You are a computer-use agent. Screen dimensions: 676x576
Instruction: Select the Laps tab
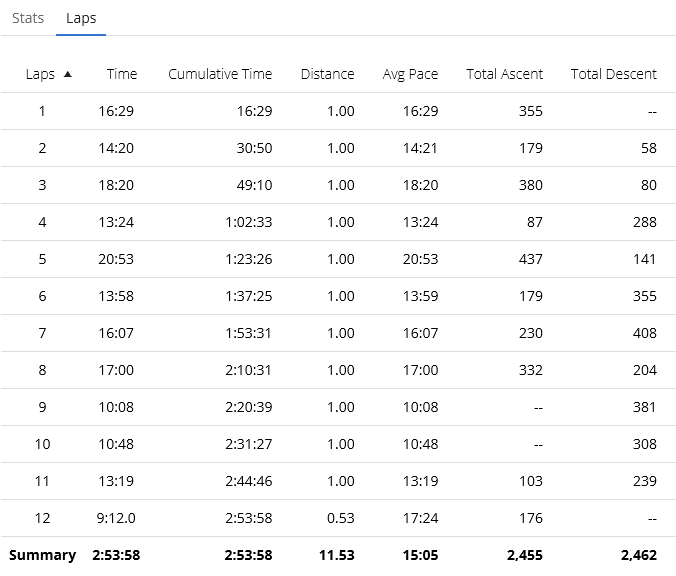pyautogui.click(x=81, y=18)
